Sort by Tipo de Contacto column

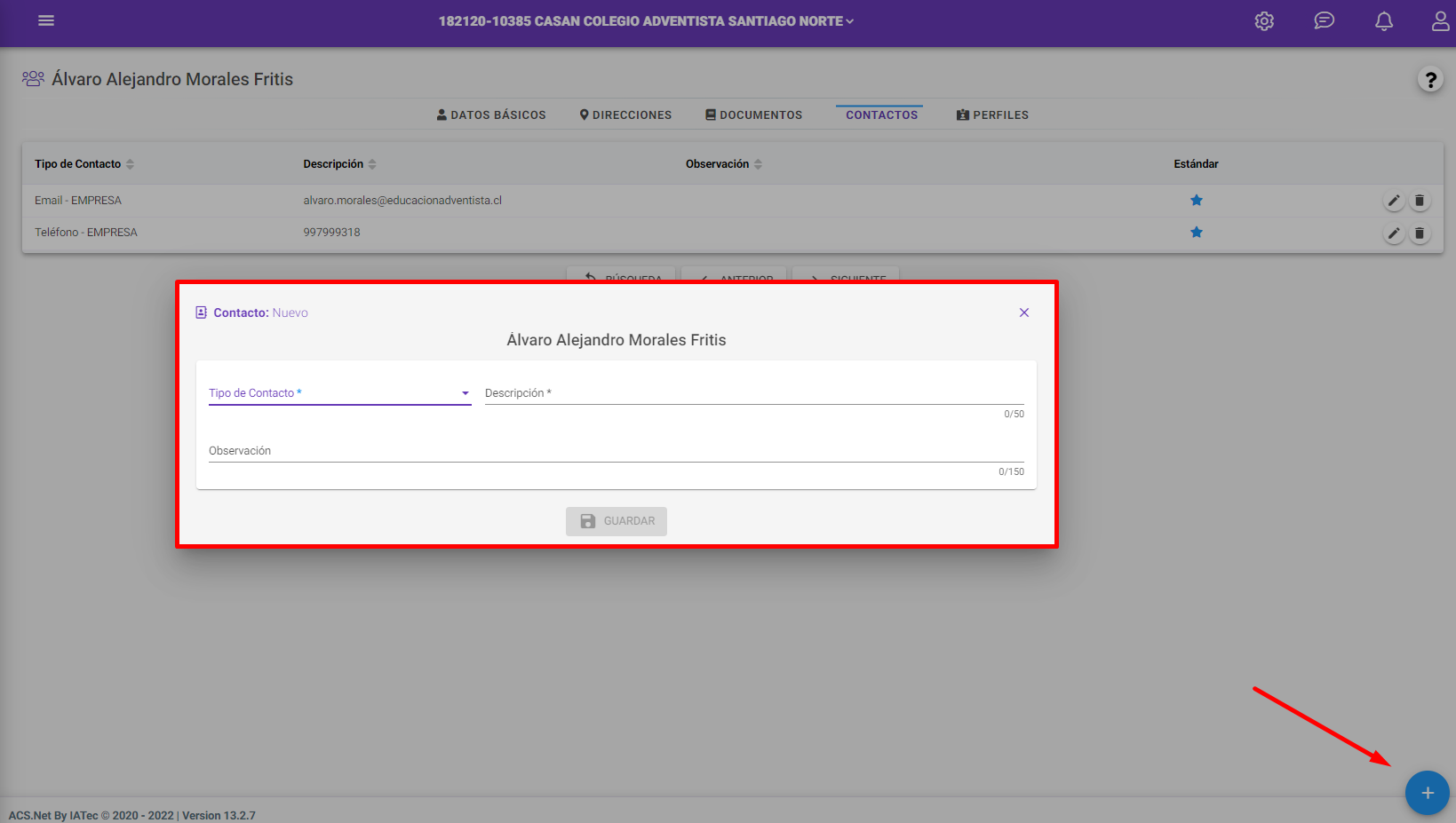click(x=84, y=164)
